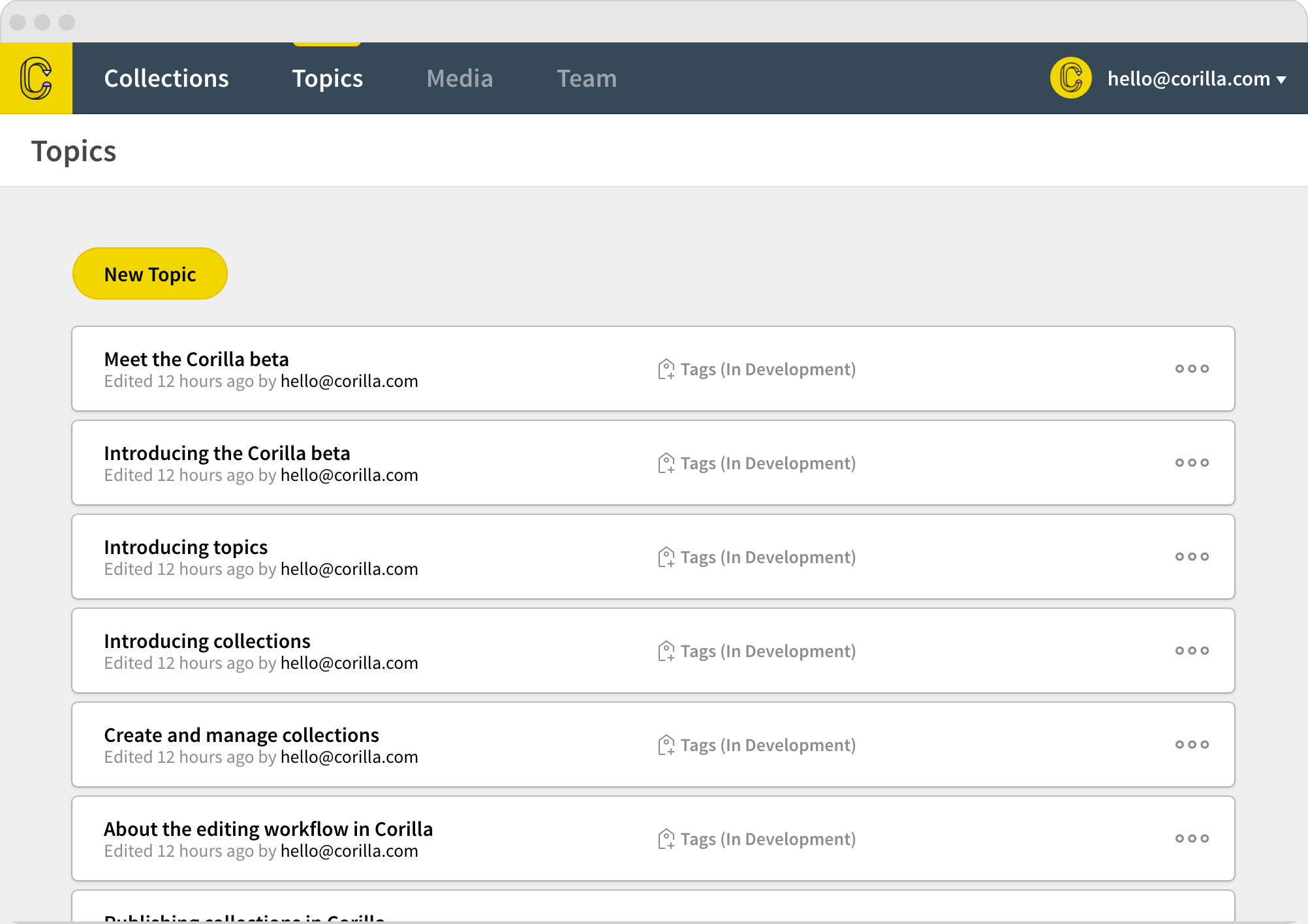Click tag icon on Introducing topics row
This screenshot has width=1308, height=924.
click(x=666, y=557)
